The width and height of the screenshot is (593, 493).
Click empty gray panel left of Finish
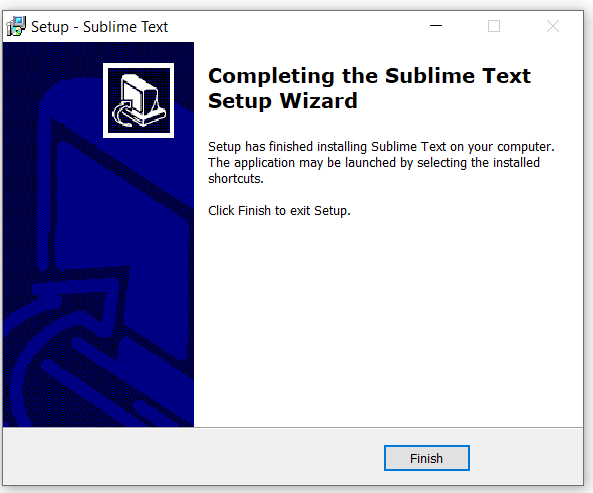[193, 458]
